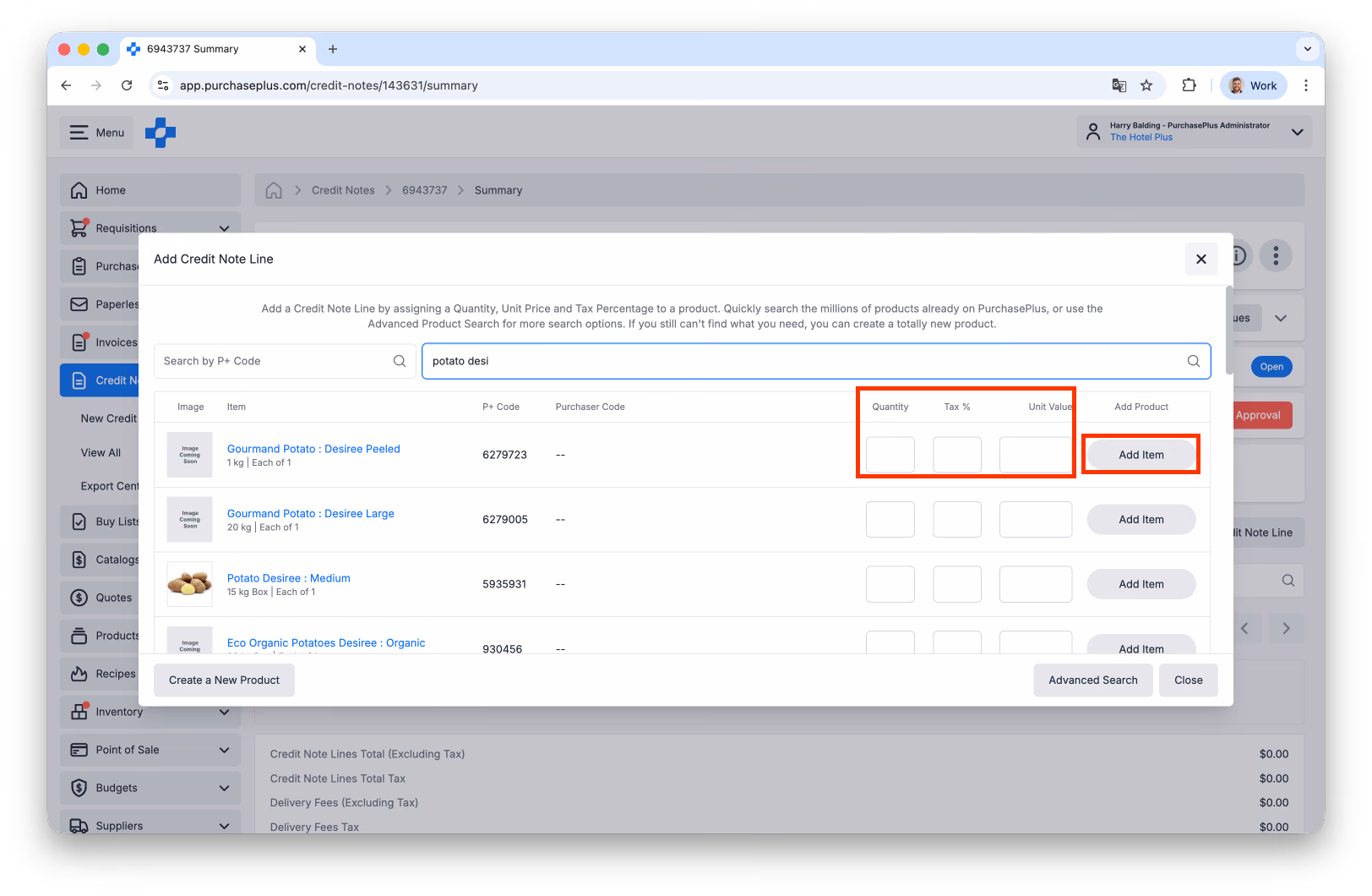This screenshot has height=896, width=1372.
Task: Expand the Budgets sidebar section
Action: (224, 788)
